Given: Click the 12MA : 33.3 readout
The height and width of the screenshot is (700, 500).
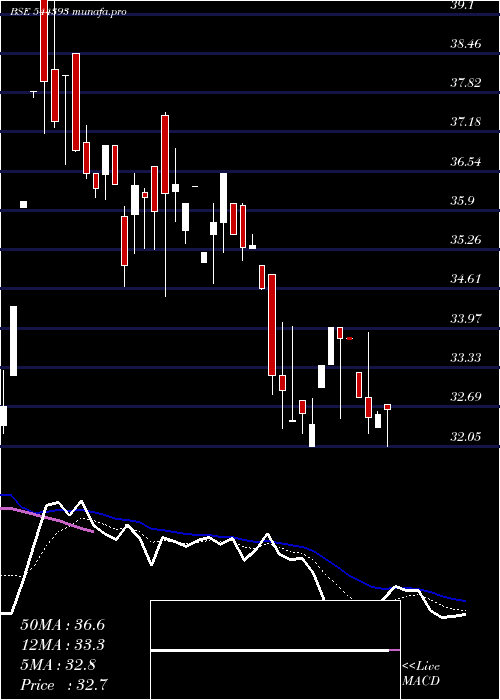Looking at the screenshot, I should pyautogui.click(x=62, y=645).
